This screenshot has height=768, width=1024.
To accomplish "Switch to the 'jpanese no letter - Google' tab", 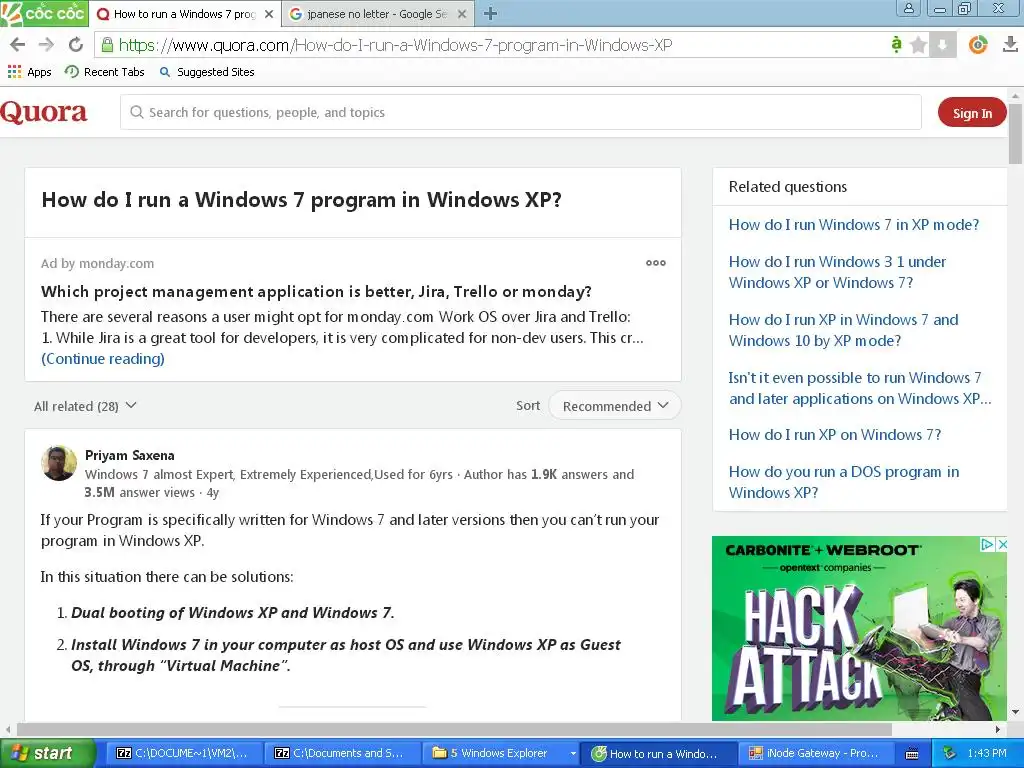I will [x=377, y=14].
